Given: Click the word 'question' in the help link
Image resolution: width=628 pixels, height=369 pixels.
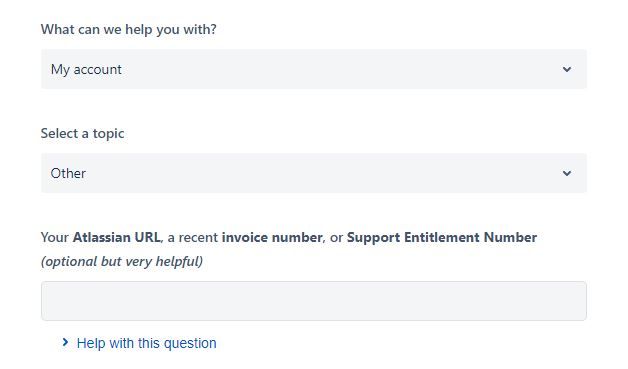Looking at the screenshot, I should pyautogui.click(x=190, y=344).
